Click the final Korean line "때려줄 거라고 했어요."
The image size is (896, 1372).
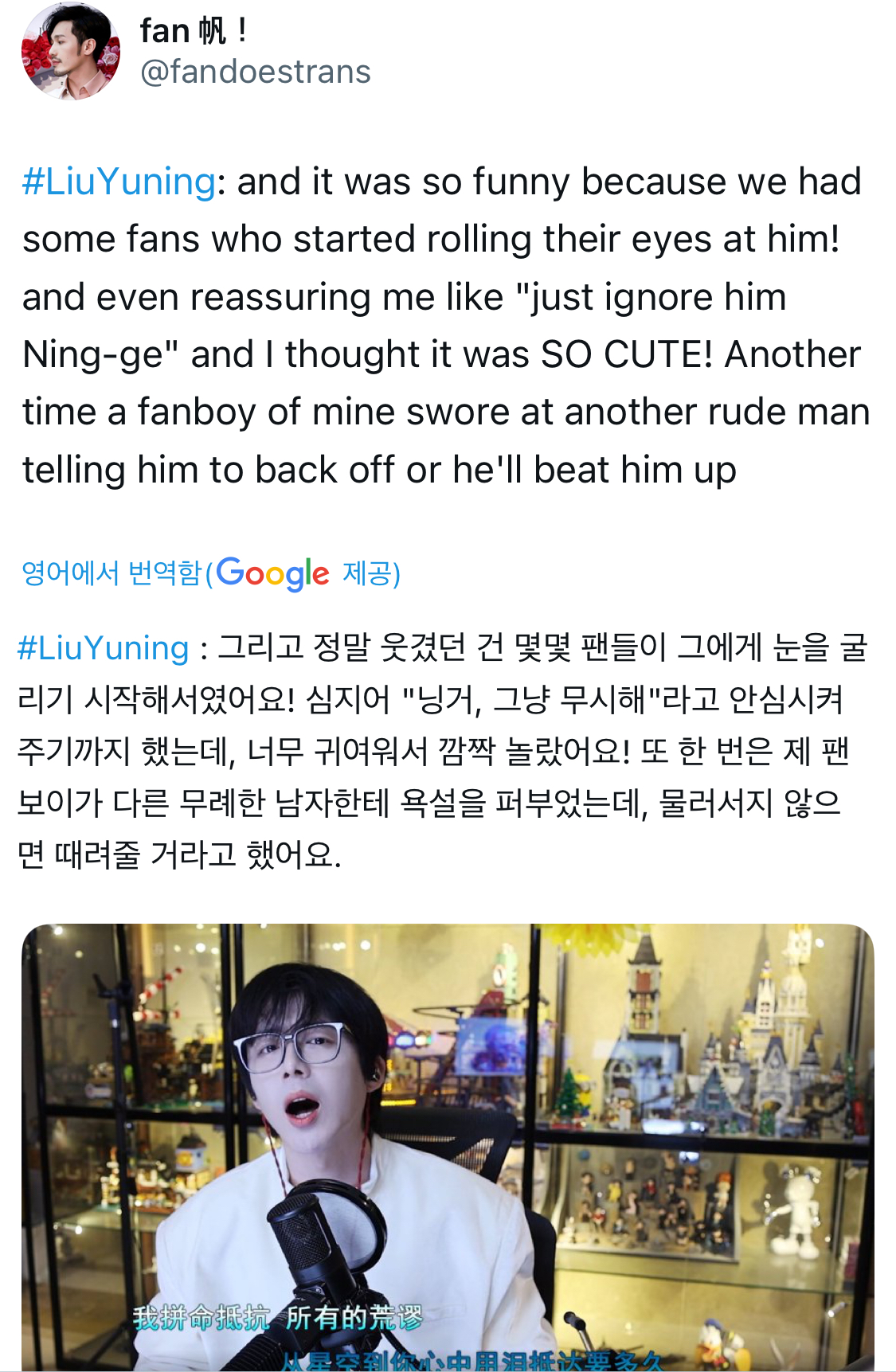click(x=198, y=855)
